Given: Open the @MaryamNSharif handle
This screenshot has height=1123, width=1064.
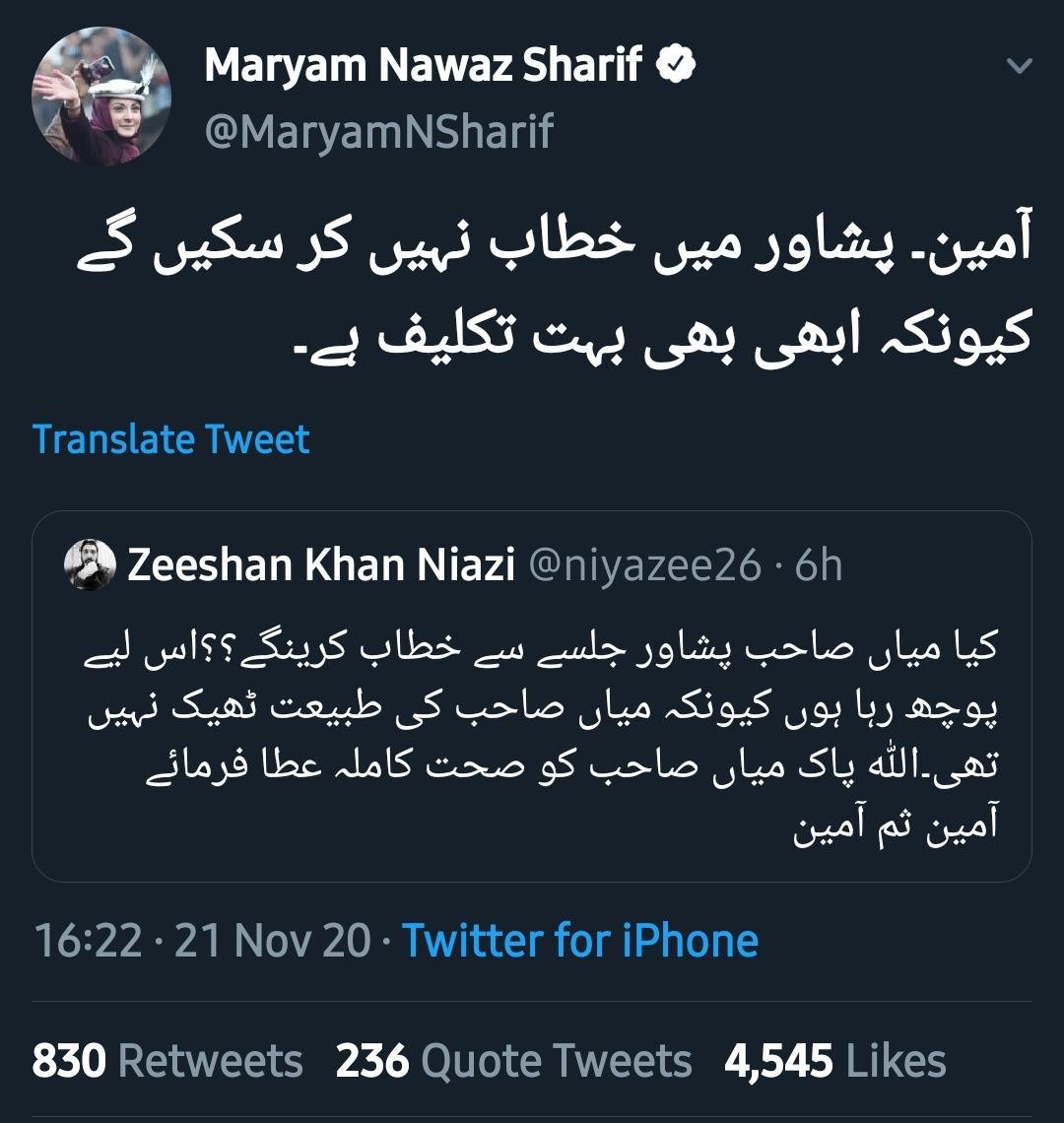Looking at the screenshot, I should (x=379, y=131).
